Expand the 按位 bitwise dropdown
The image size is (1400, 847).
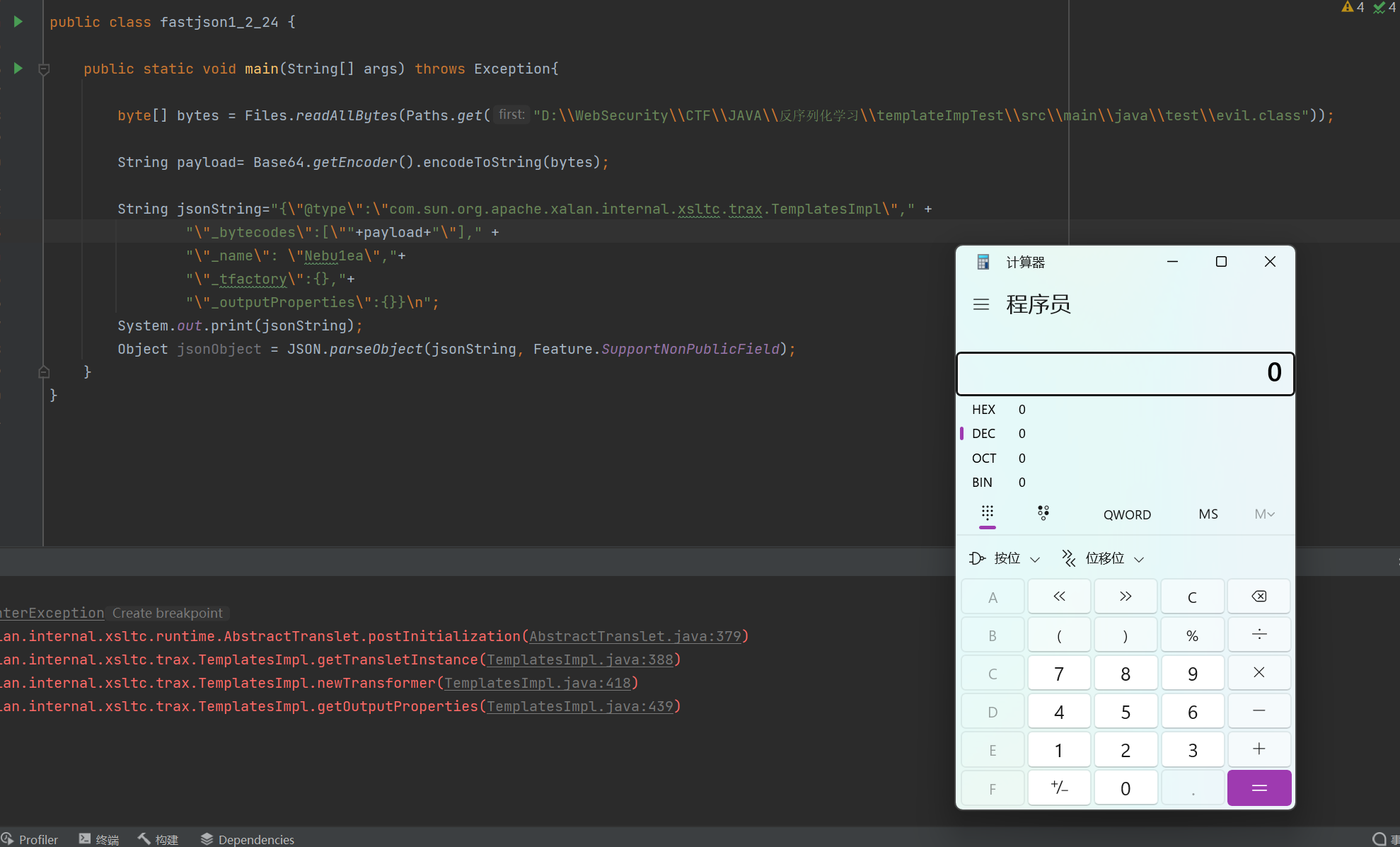(x=1005, y=558)
